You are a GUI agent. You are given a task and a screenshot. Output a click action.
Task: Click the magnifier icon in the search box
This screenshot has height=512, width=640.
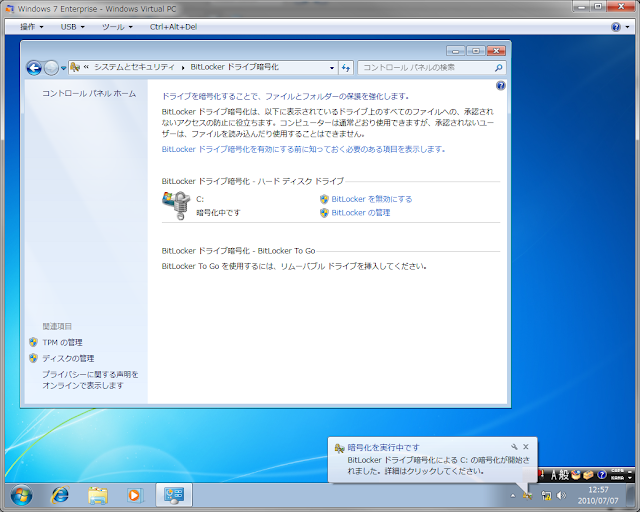pos(498,68)
